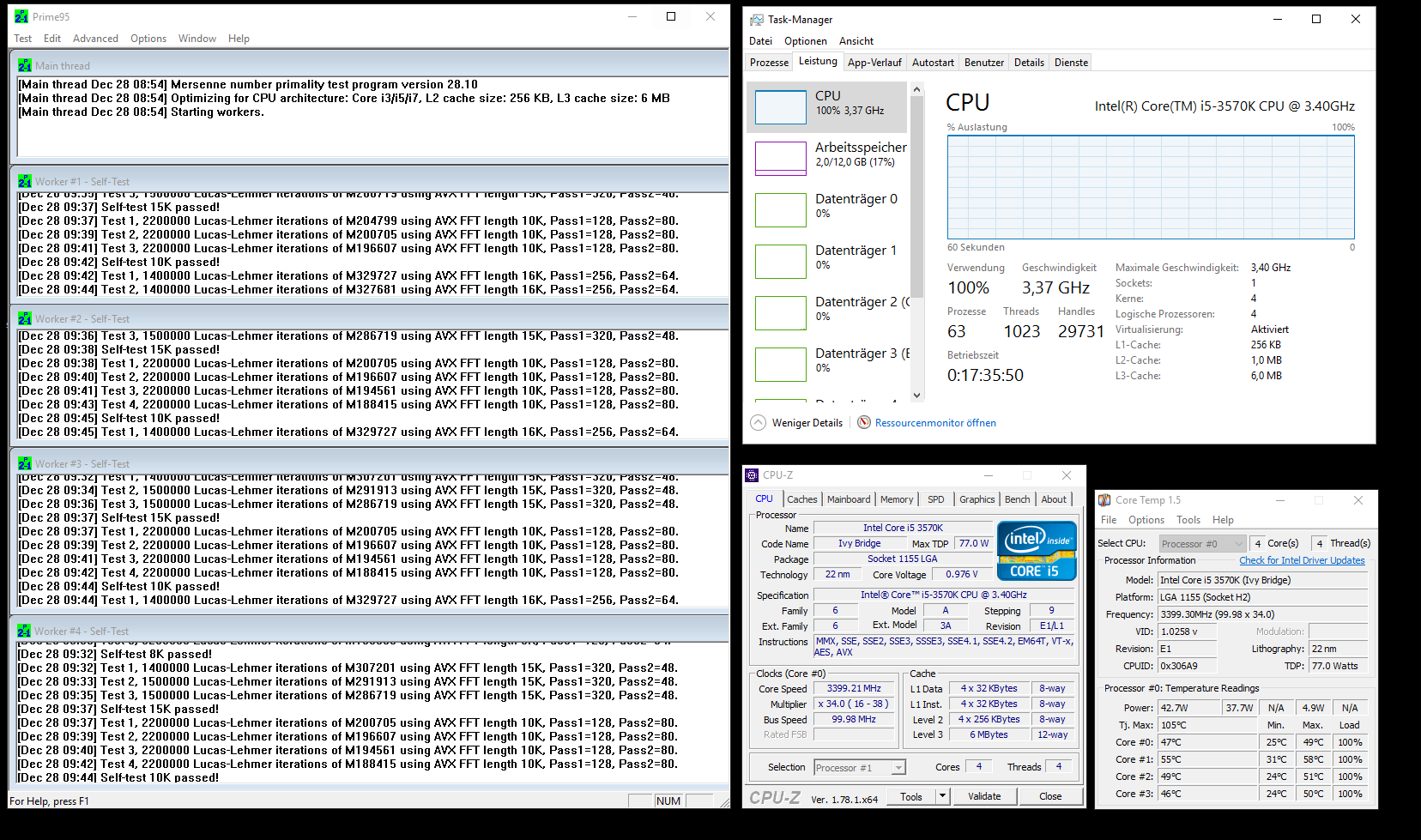Select the Datenträger 2 graph thumbnail

tap(781, 313)
